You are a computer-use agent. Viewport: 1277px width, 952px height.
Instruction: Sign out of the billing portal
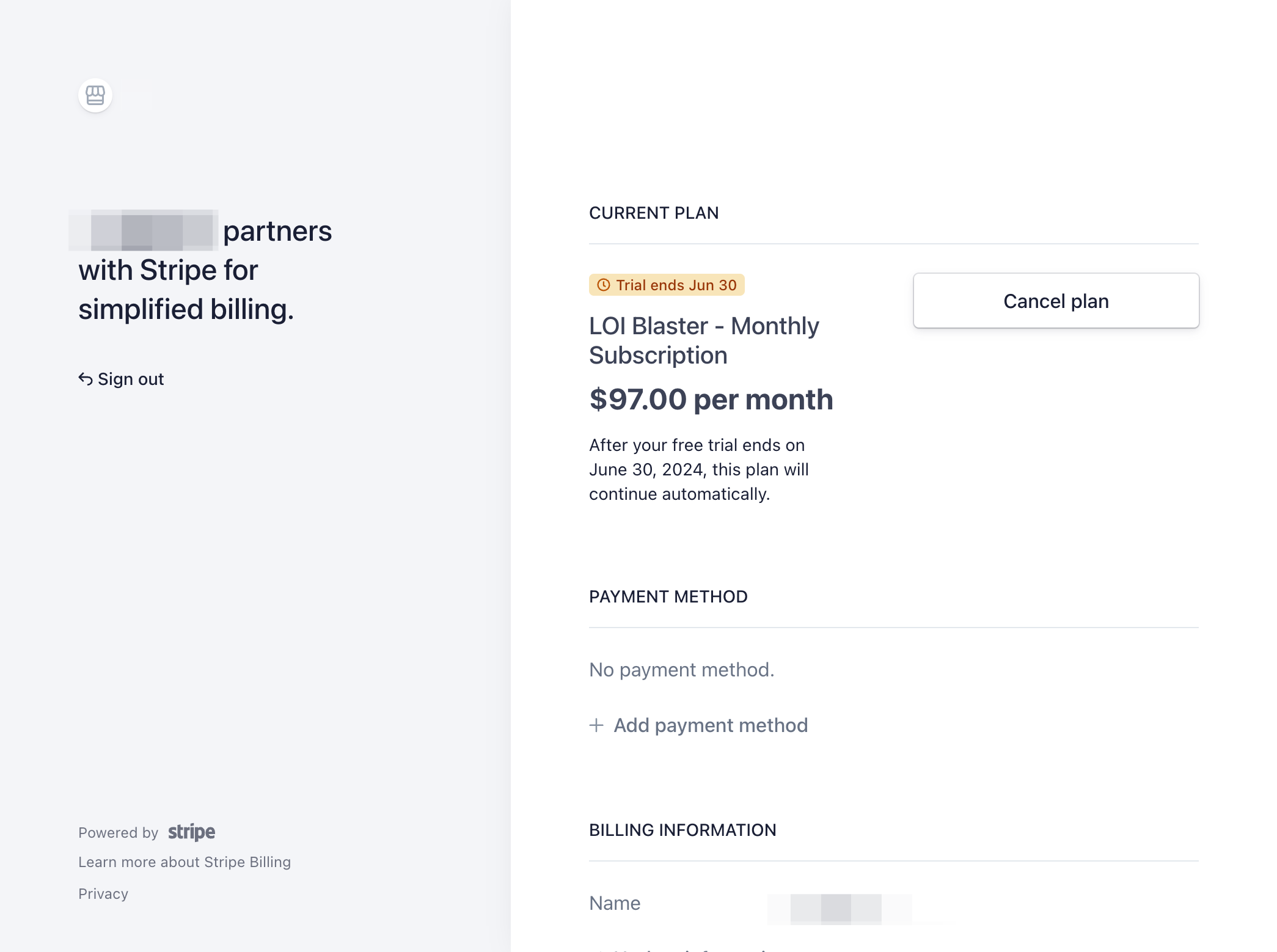[121, 379]
